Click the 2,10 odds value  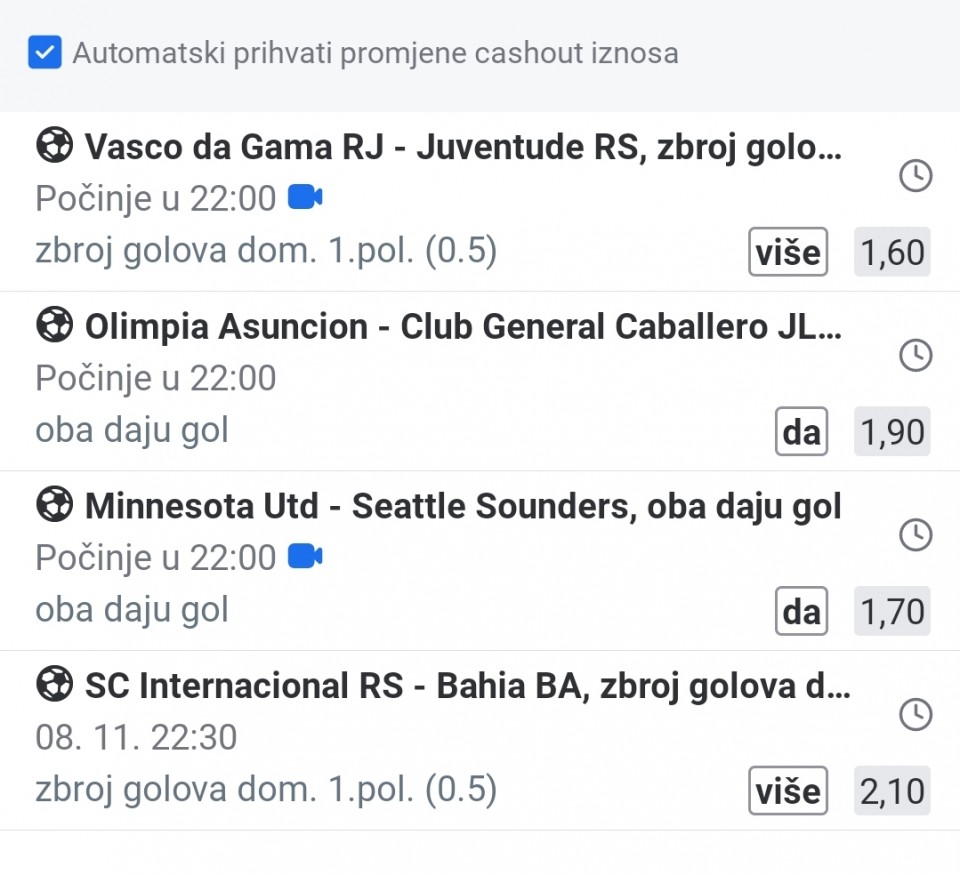point(892,791)
